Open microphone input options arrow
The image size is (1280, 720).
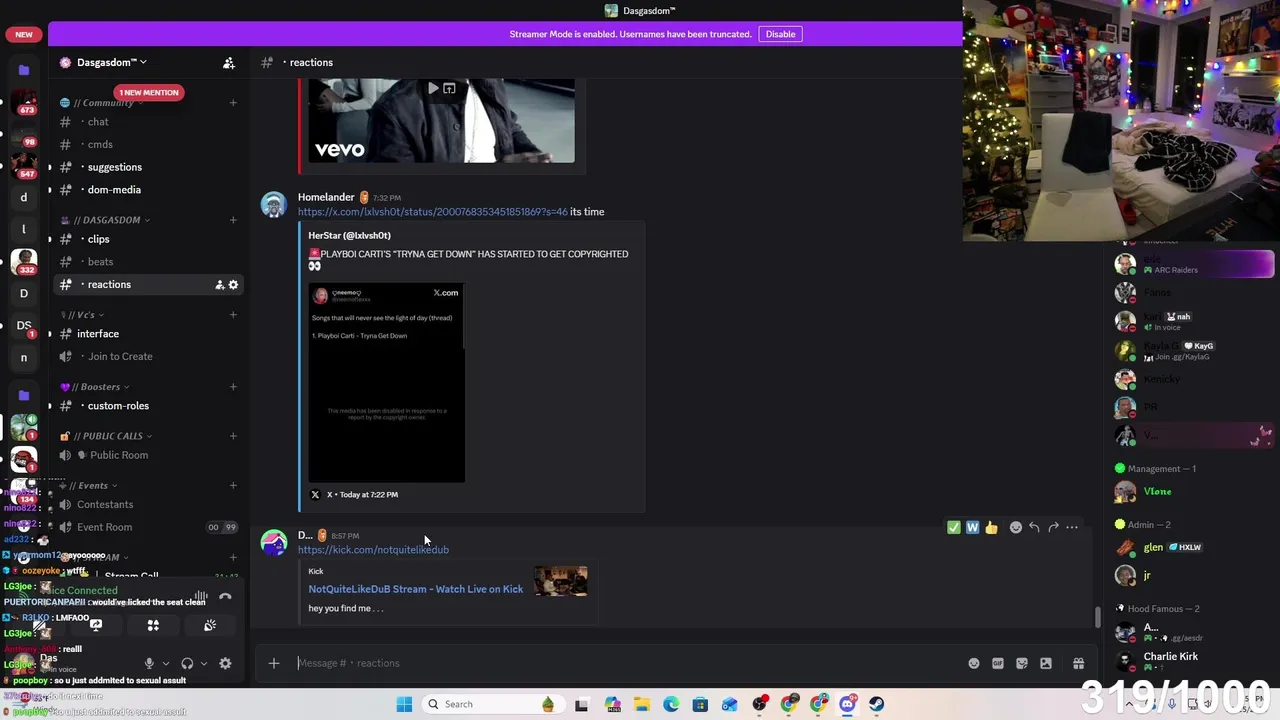pos(165,663)
